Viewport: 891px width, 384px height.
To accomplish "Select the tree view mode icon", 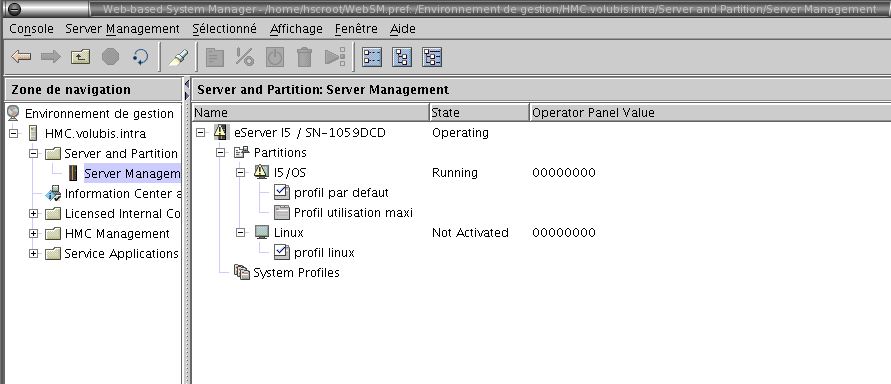I will [402, 57].
